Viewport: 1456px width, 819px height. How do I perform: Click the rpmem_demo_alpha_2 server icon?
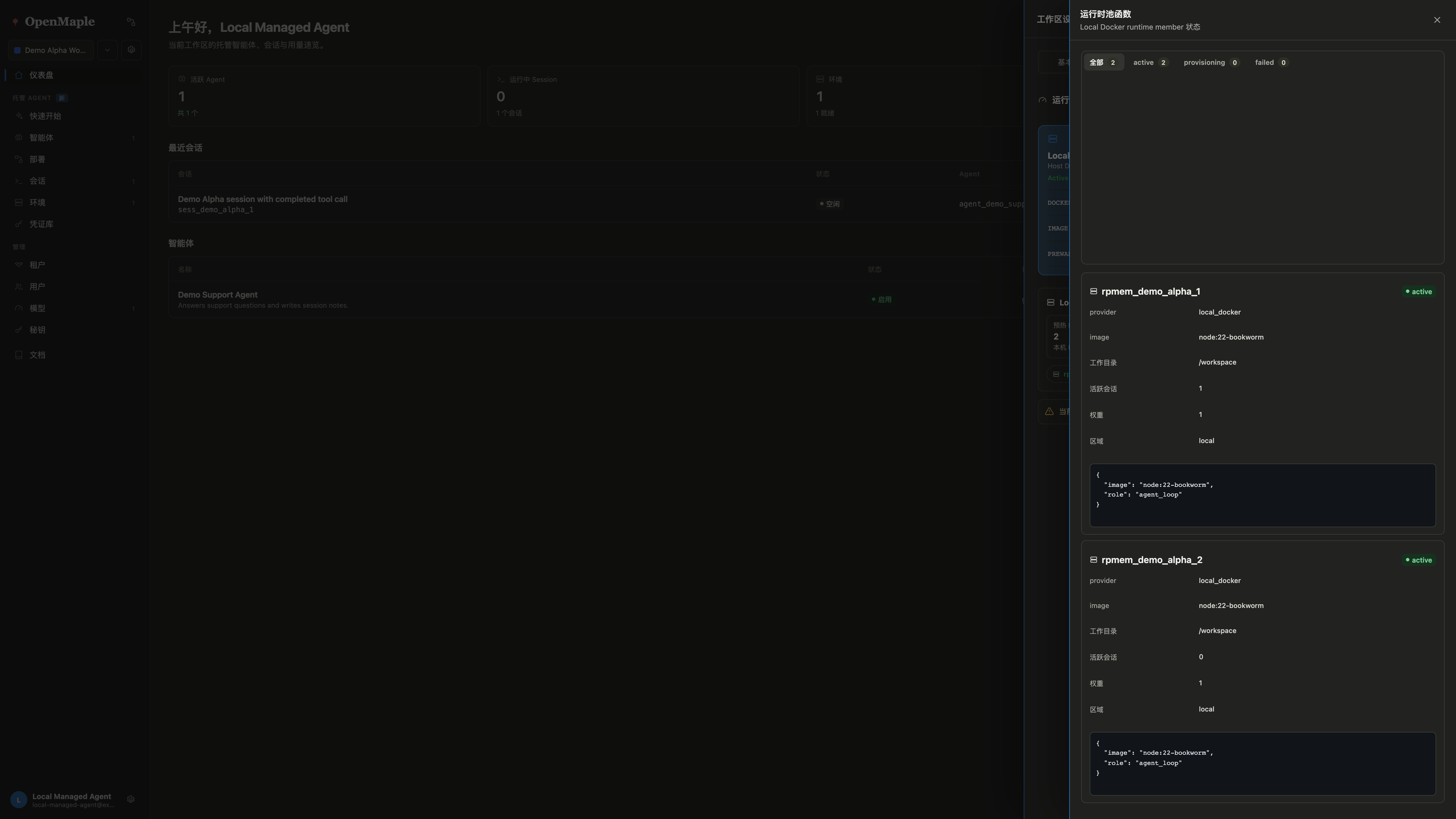pos(1093,560)
